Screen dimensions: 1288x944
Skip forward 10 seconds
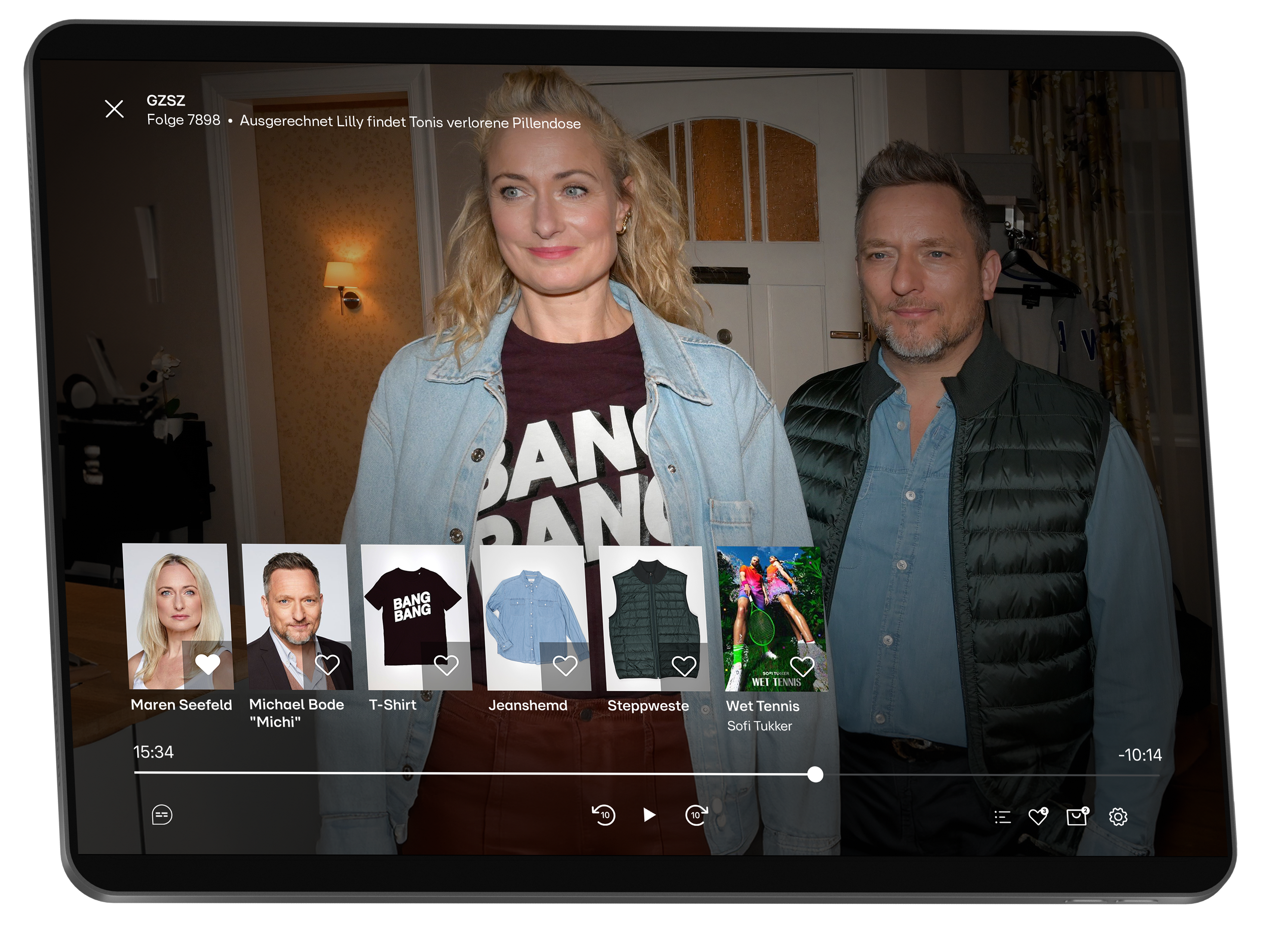point(696,815)
